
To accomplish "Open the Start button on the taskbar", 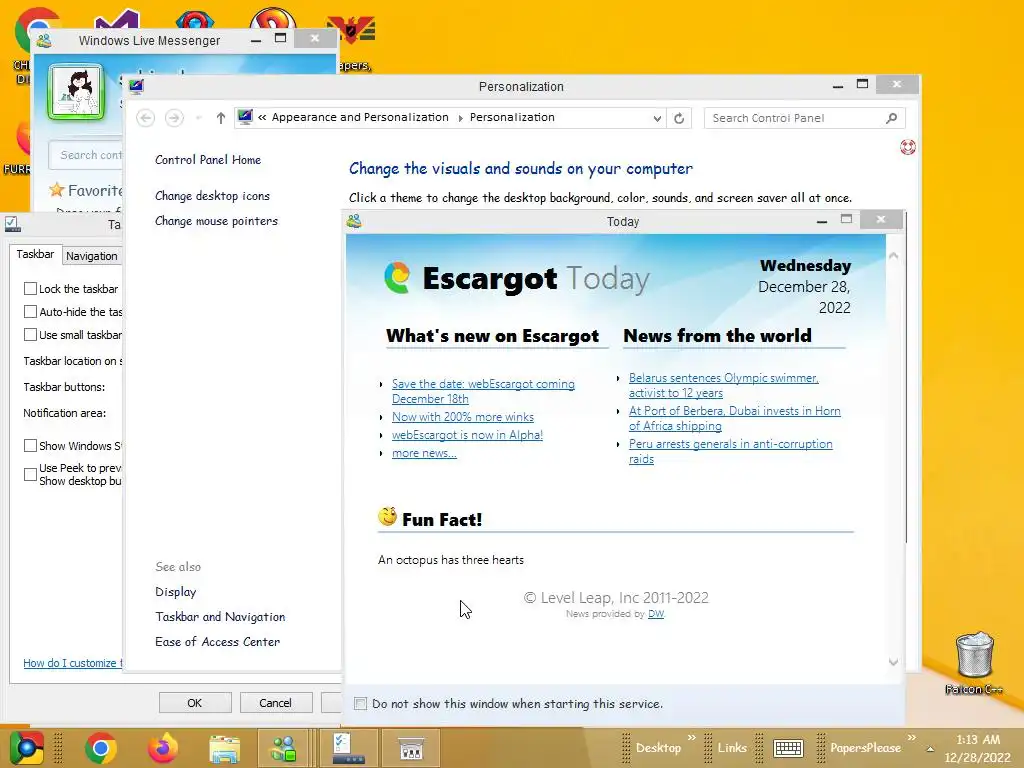I will (x=26, y=748).
